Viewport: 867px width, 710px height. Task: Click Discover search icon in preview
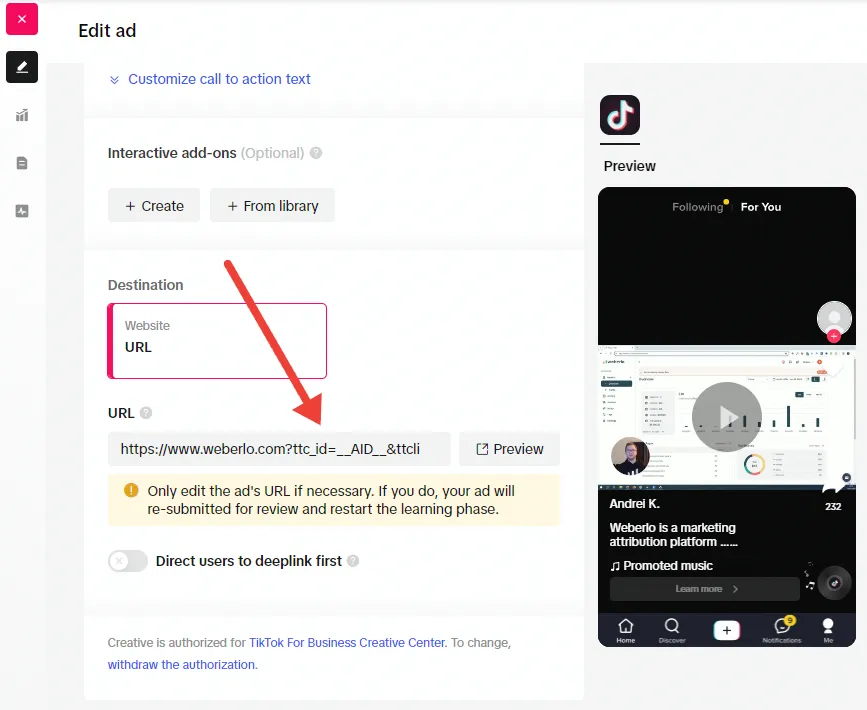coord(672,630)
